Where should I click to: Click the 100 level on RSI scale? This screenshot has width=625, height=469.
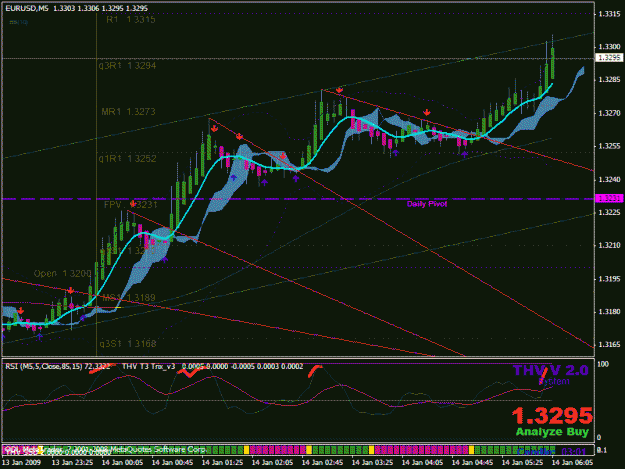tap(603, 364)
